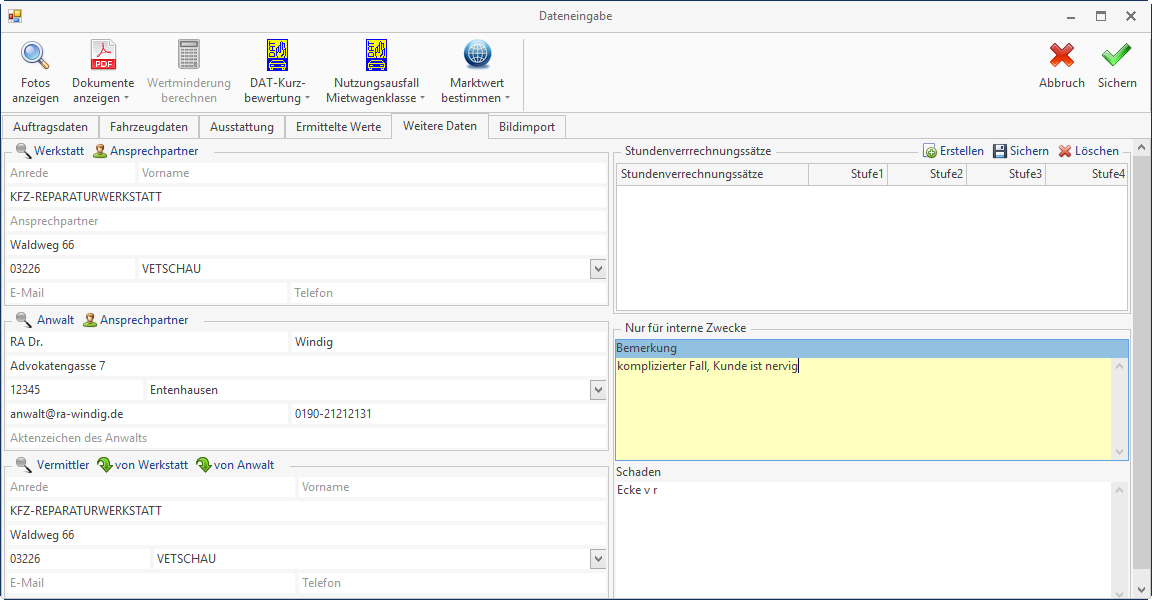Click the Aktenzeichen des Anwalts field
Viewport: 1152px width, 600px height.
pyautogui.click(x=306, y=438)
